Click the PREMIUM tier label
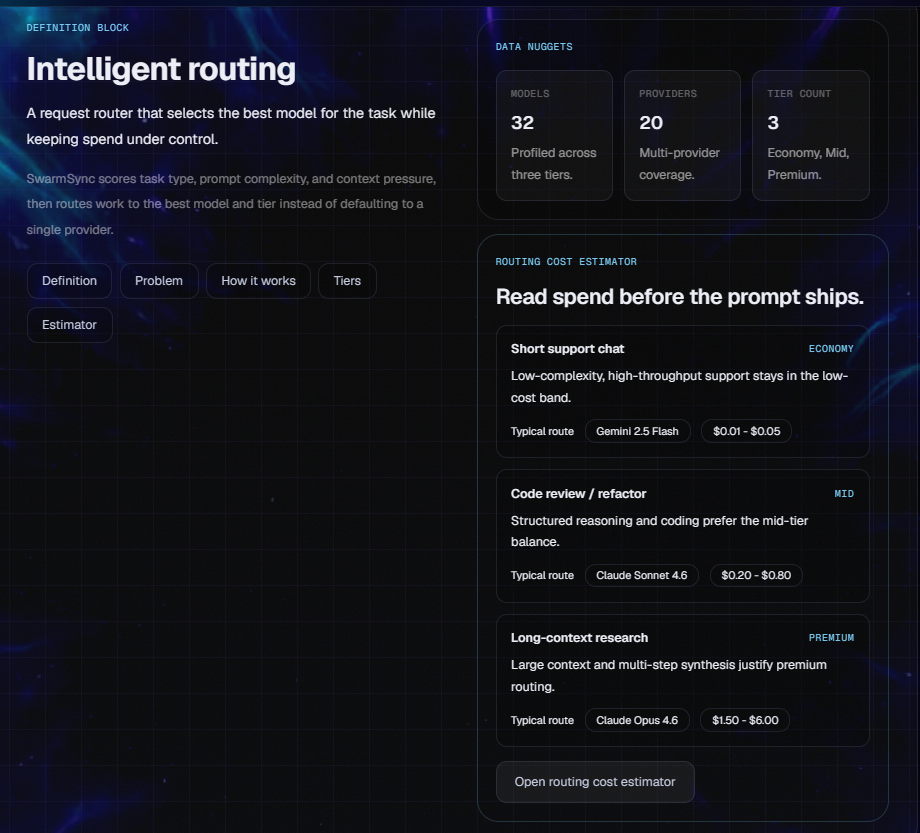The height and width of the screenshot is (833, 920). tap(831, 638)
